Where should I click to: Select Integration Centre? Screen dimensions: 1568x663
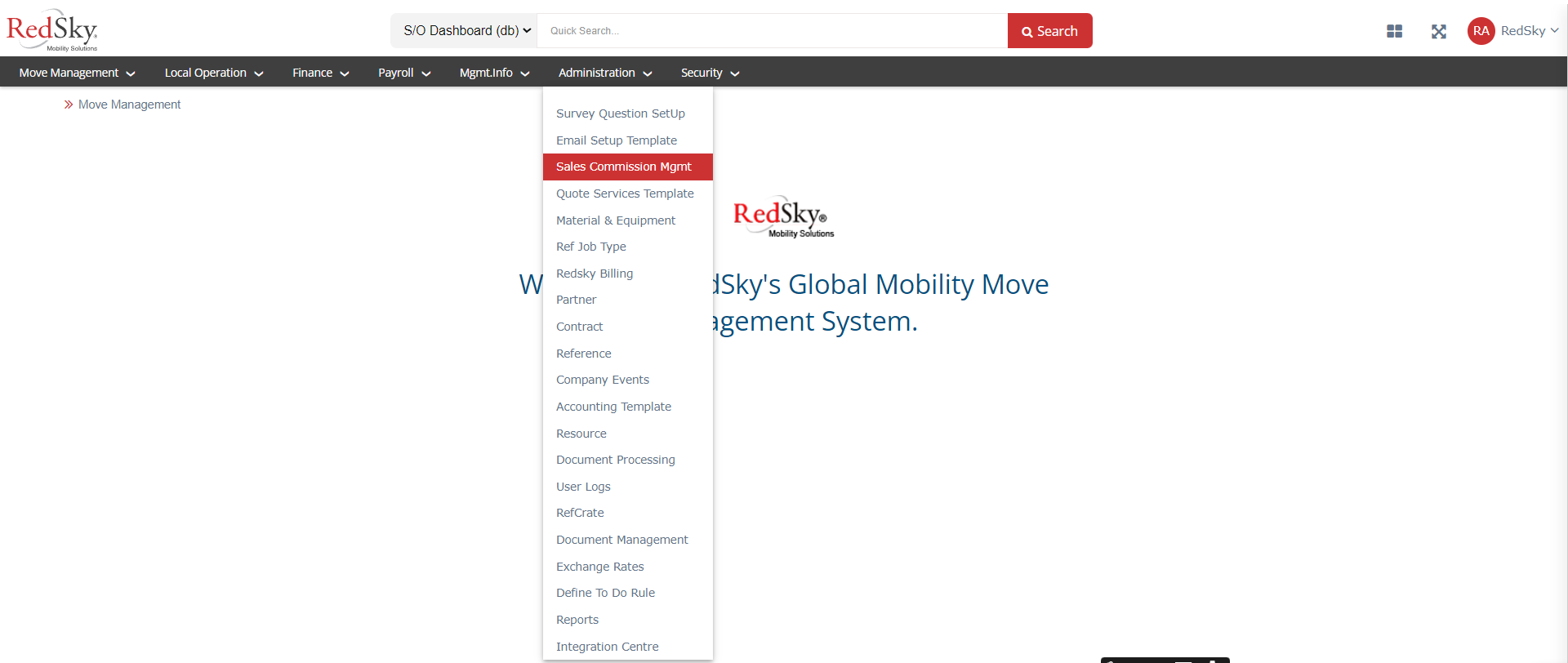point(628,647)
